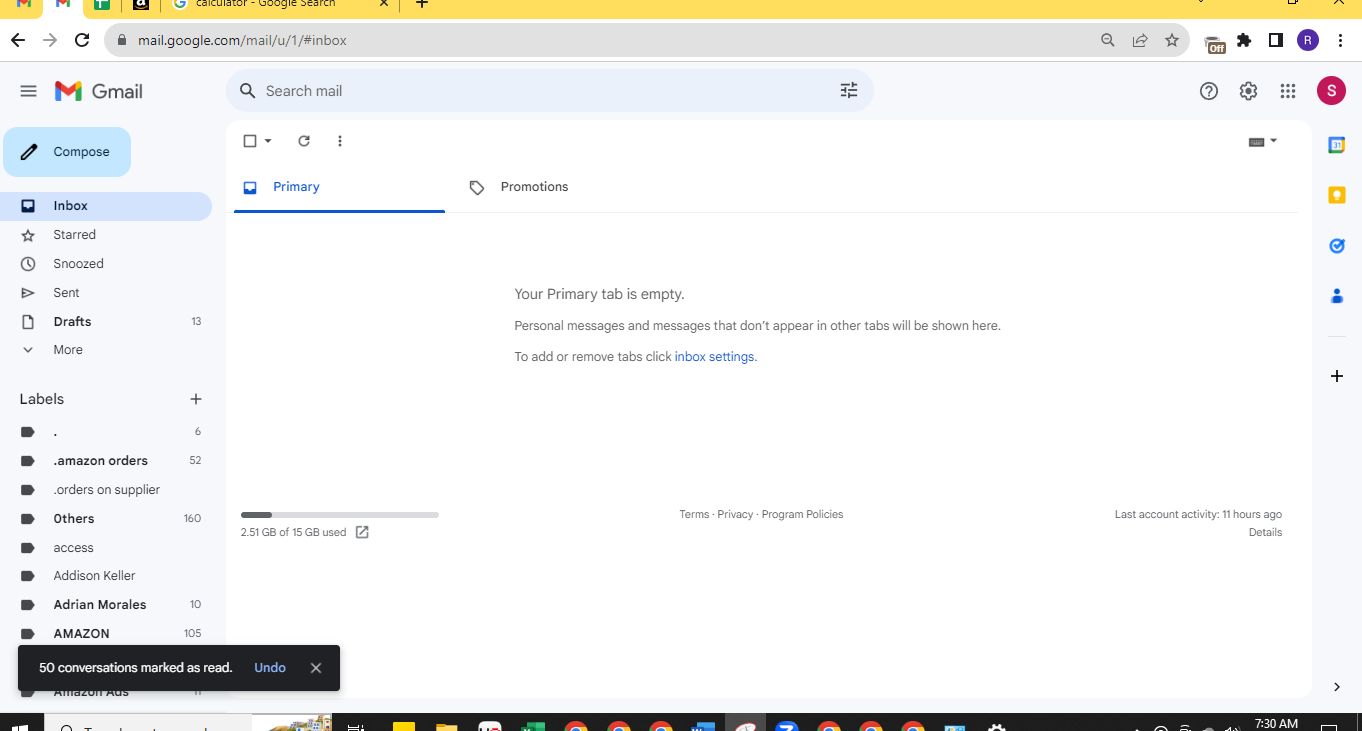The height and width of the screenshot is (731, 1362).
Task: Click the taskbar clock showing 7:30 AM
Action: pyautogui.click(x=1276, y=723)
